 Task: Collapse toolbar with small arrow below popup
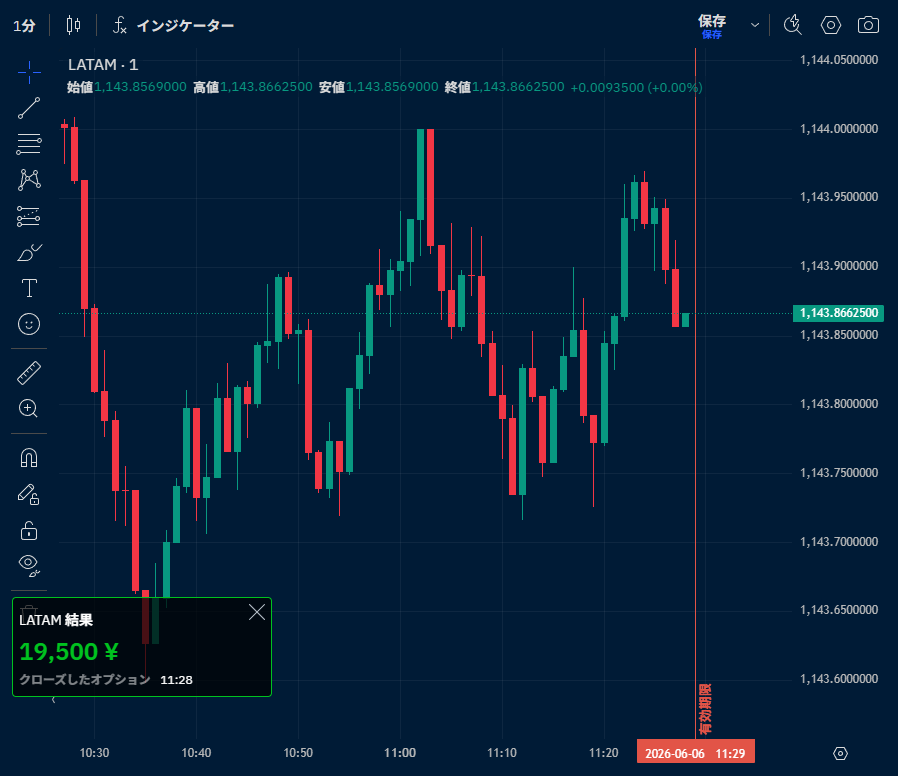click(53, 700)
